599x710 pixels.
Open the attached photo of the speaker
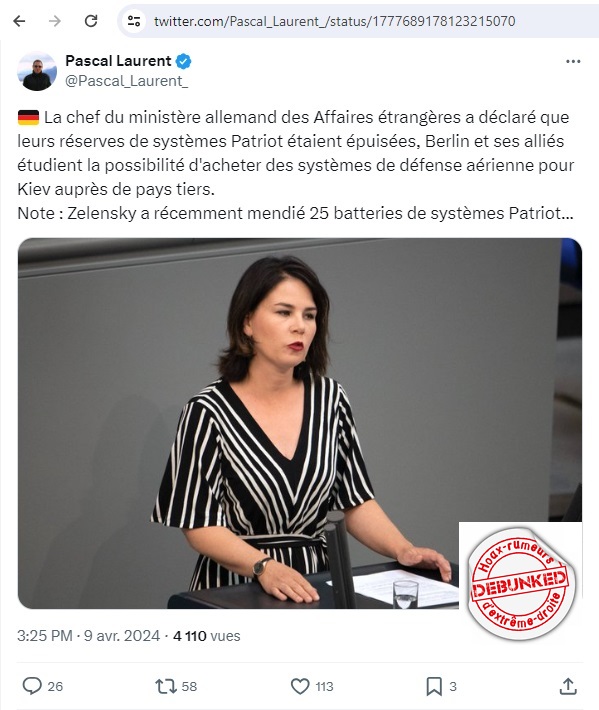pyautogui.click(x=300, y=423)
